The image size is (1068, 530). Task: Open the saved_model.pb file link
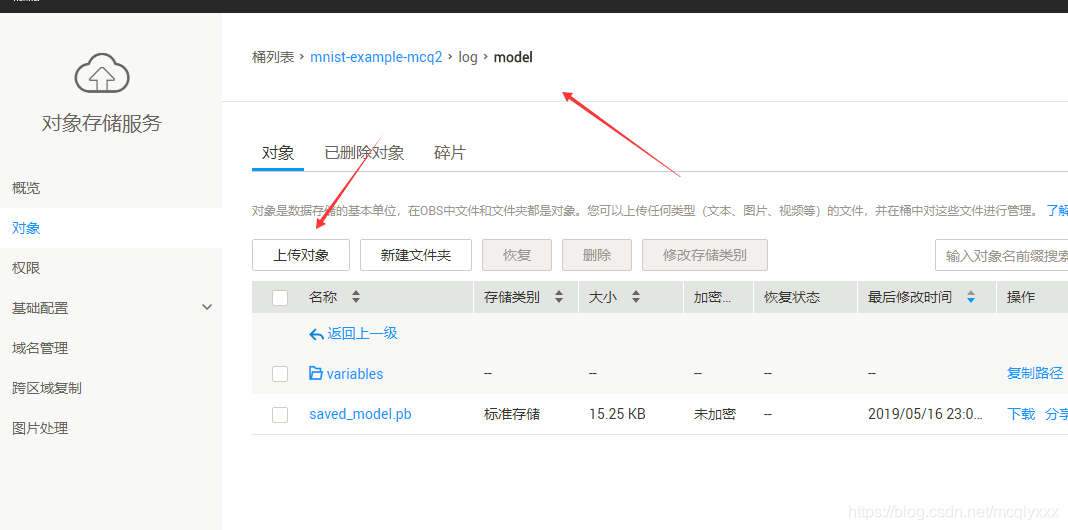360,414
